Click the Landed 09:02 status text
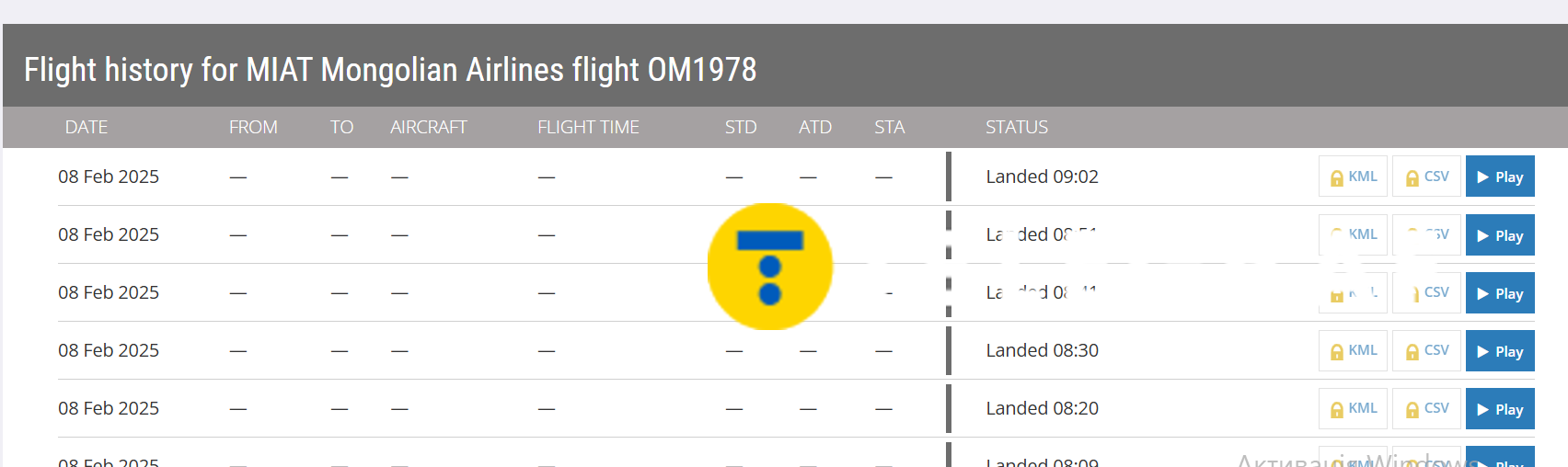This screenshot has height=467, width=1568. point(1042,177)
